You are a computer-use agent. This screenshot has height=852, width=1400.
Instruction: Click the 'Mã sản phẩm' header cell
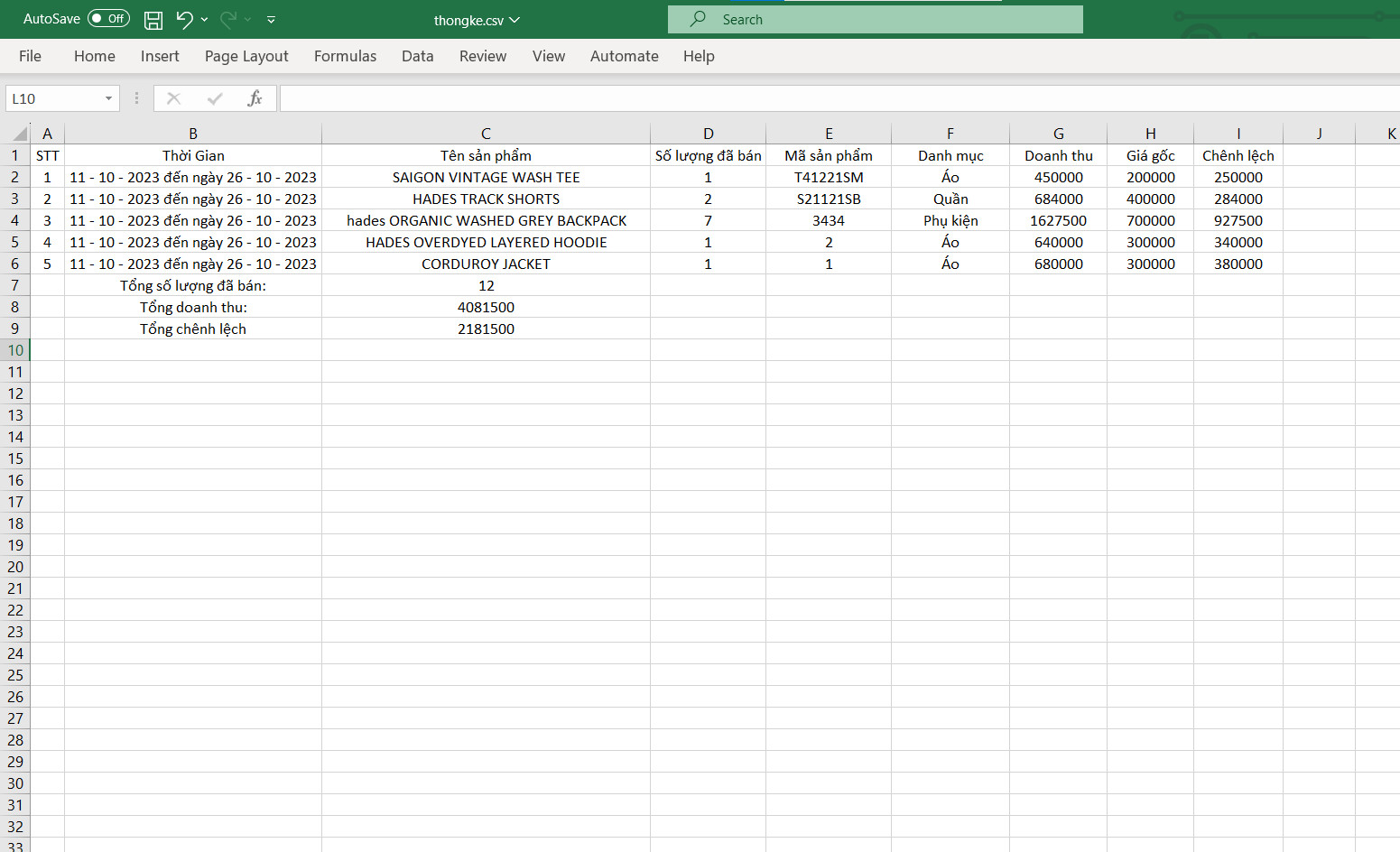829,155
